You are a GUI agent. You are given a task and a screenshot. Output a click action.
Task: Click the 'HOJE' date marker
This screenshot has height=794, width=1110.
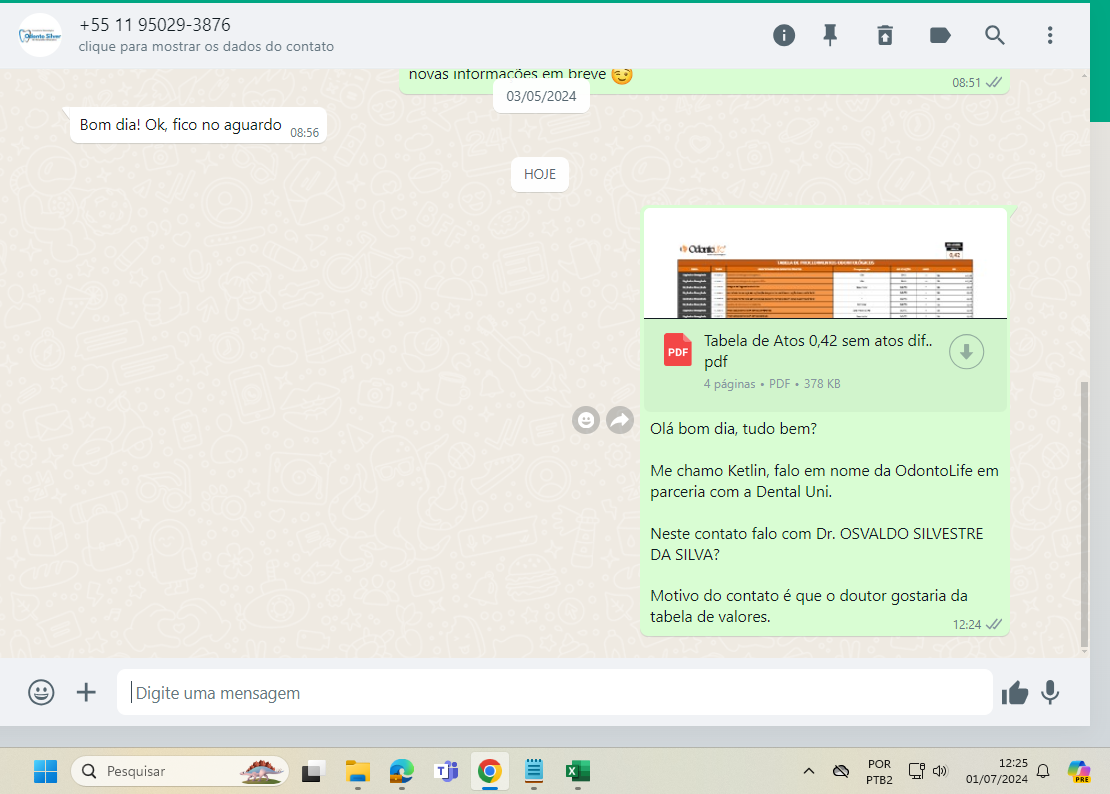coord(539,174)
